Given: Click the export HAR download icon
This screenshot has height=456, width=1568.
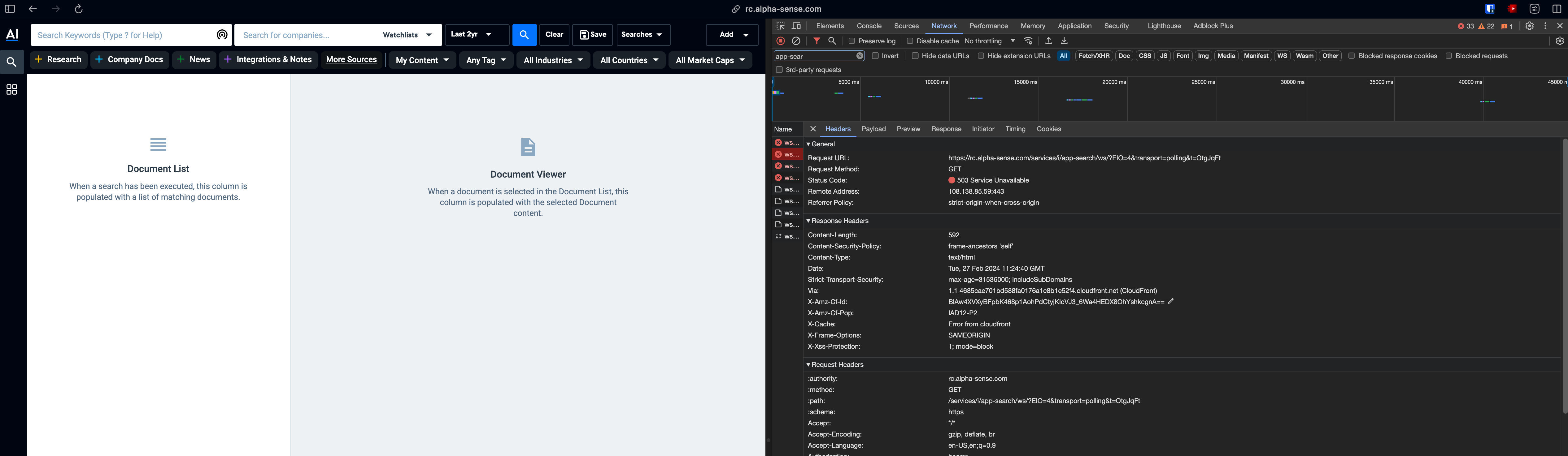Looking at the screenshot, I should 1064,41.
